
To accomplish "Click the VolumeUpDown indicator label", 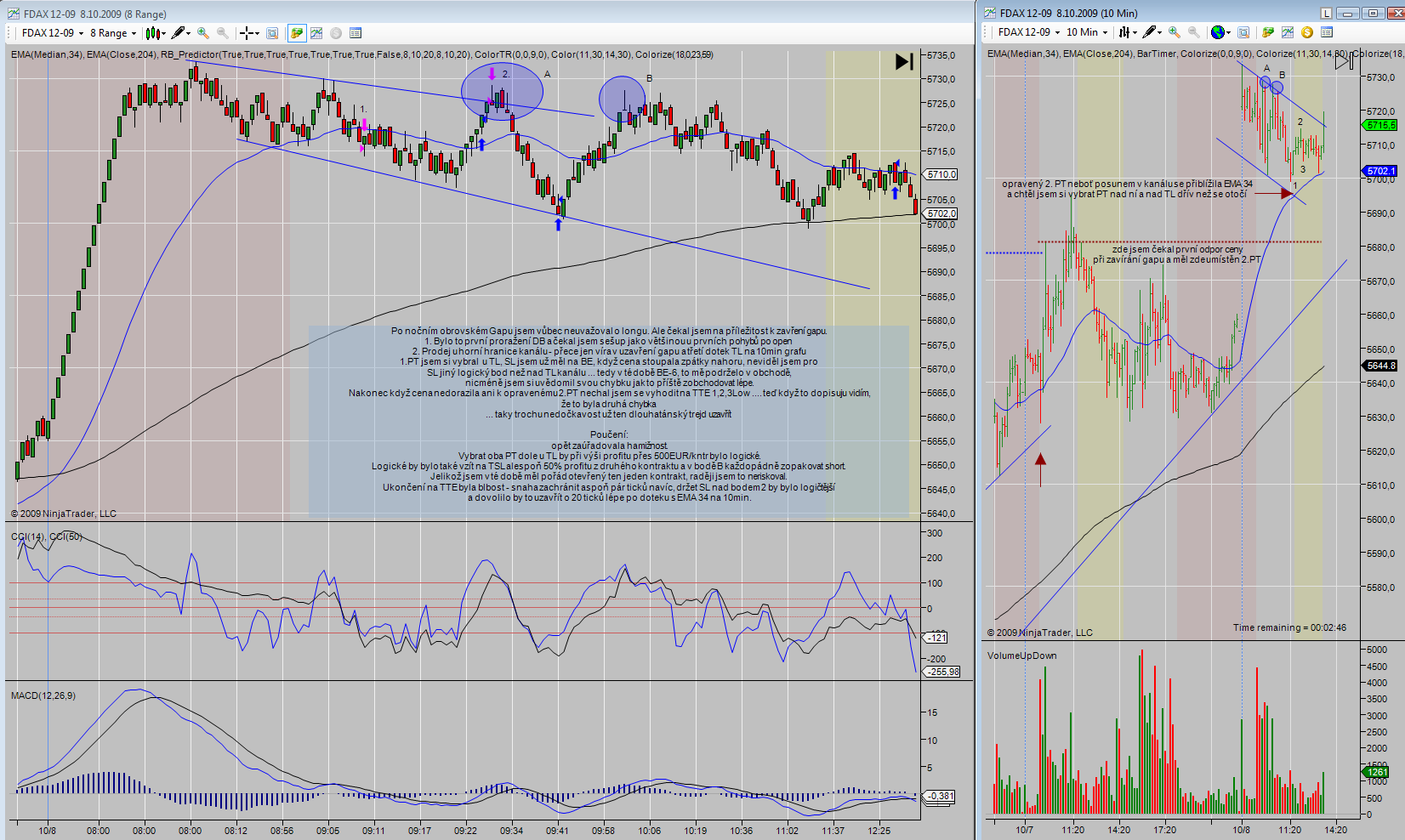I will (1022, 656).
